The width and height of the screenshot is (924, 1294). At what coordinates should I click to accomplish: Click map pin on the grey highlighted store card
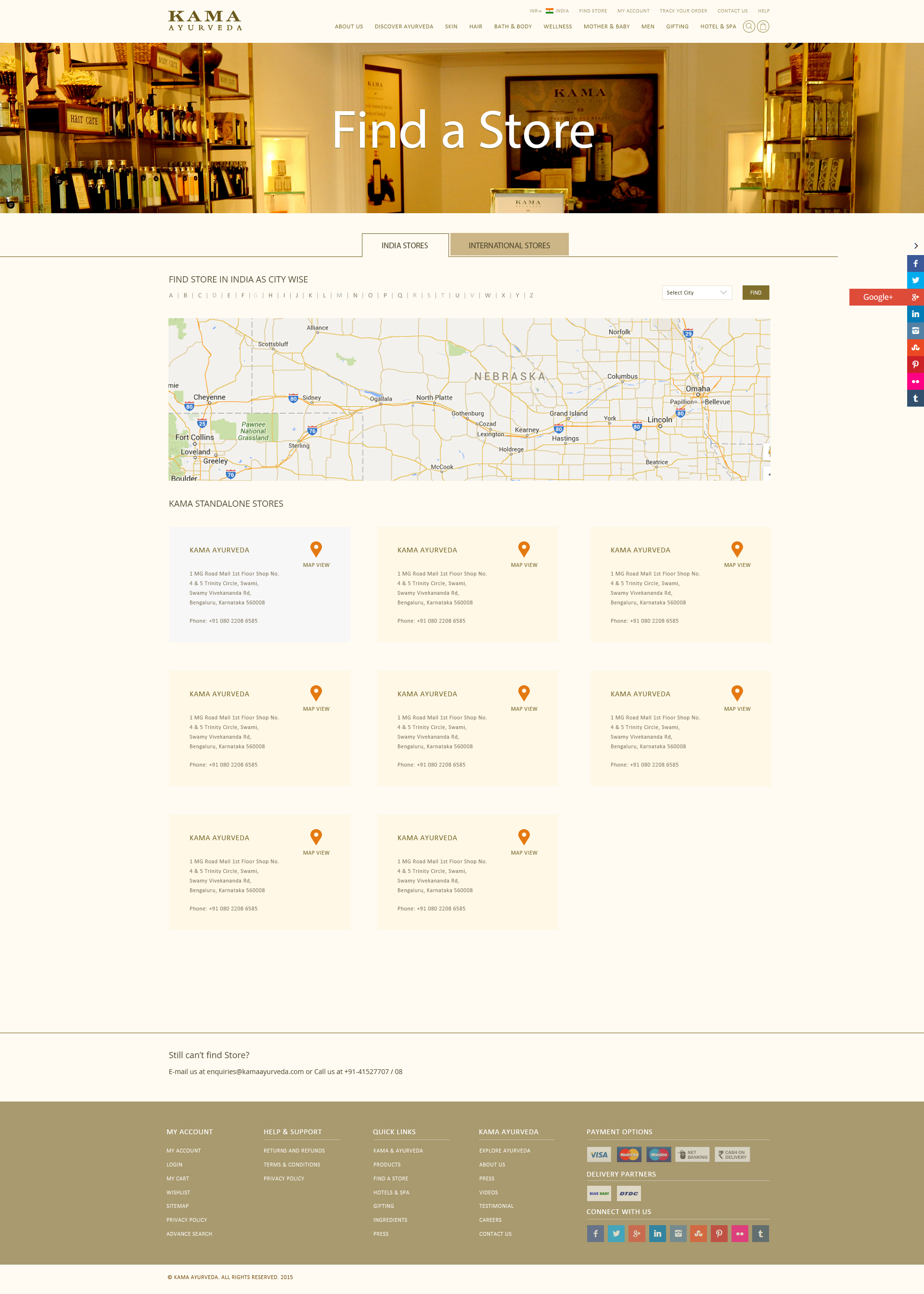[316, 549]
